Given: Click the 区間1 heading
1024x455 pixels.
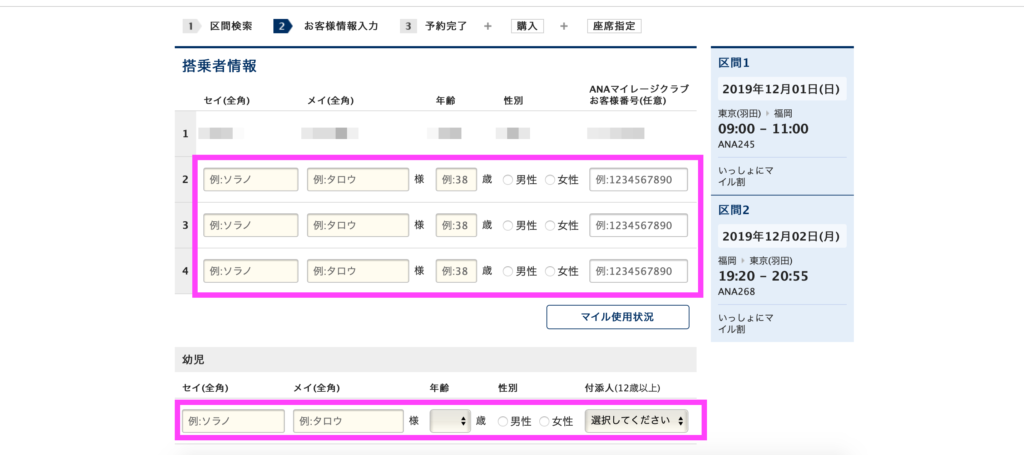Looking at the screenshot, I should (733, 63).
